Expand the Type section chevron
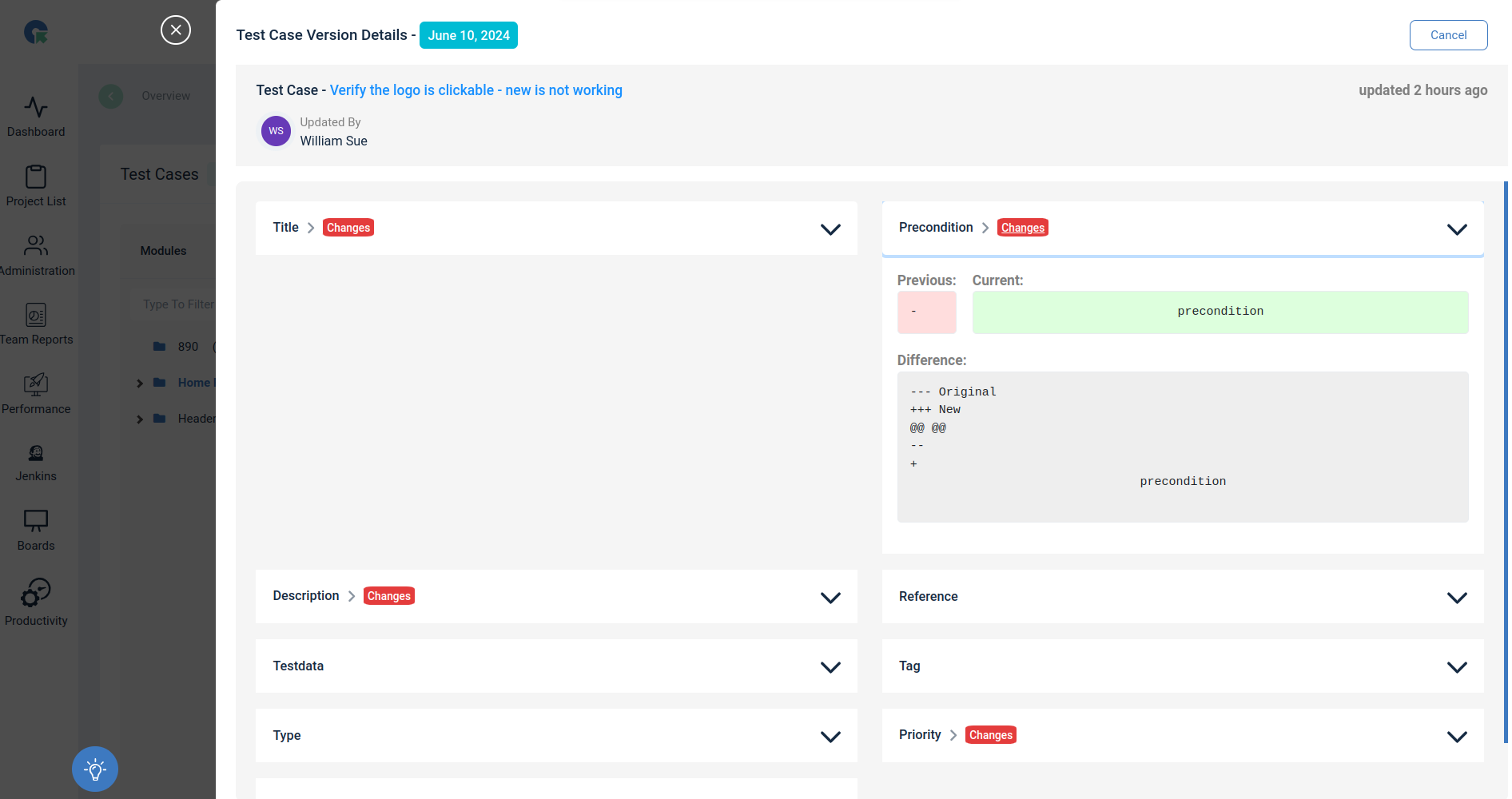Screen dimensions: 1512x799 point(830,737)
